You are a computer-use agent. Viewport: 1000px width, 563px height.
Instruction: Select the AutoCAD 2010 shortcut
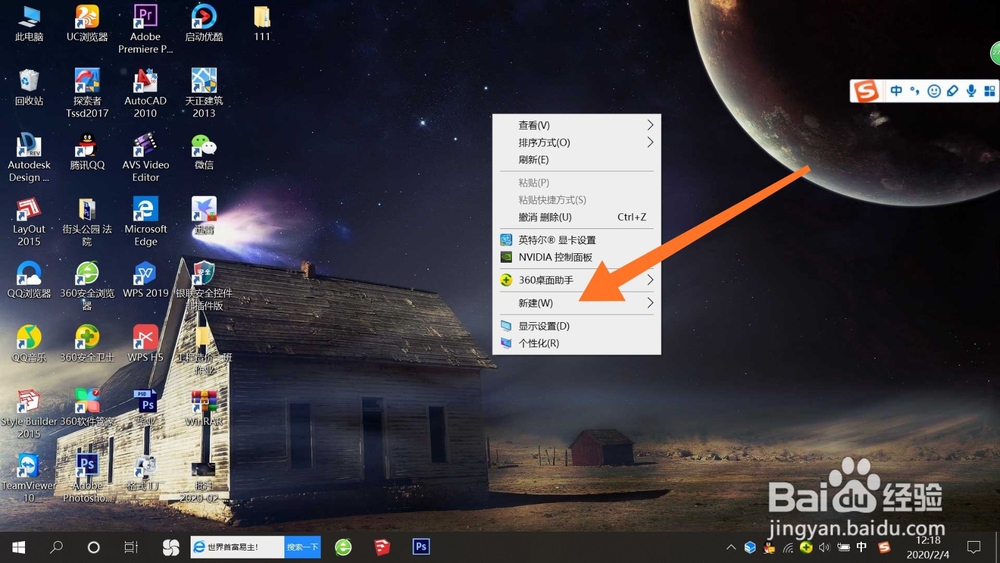[x=145, y=93]
